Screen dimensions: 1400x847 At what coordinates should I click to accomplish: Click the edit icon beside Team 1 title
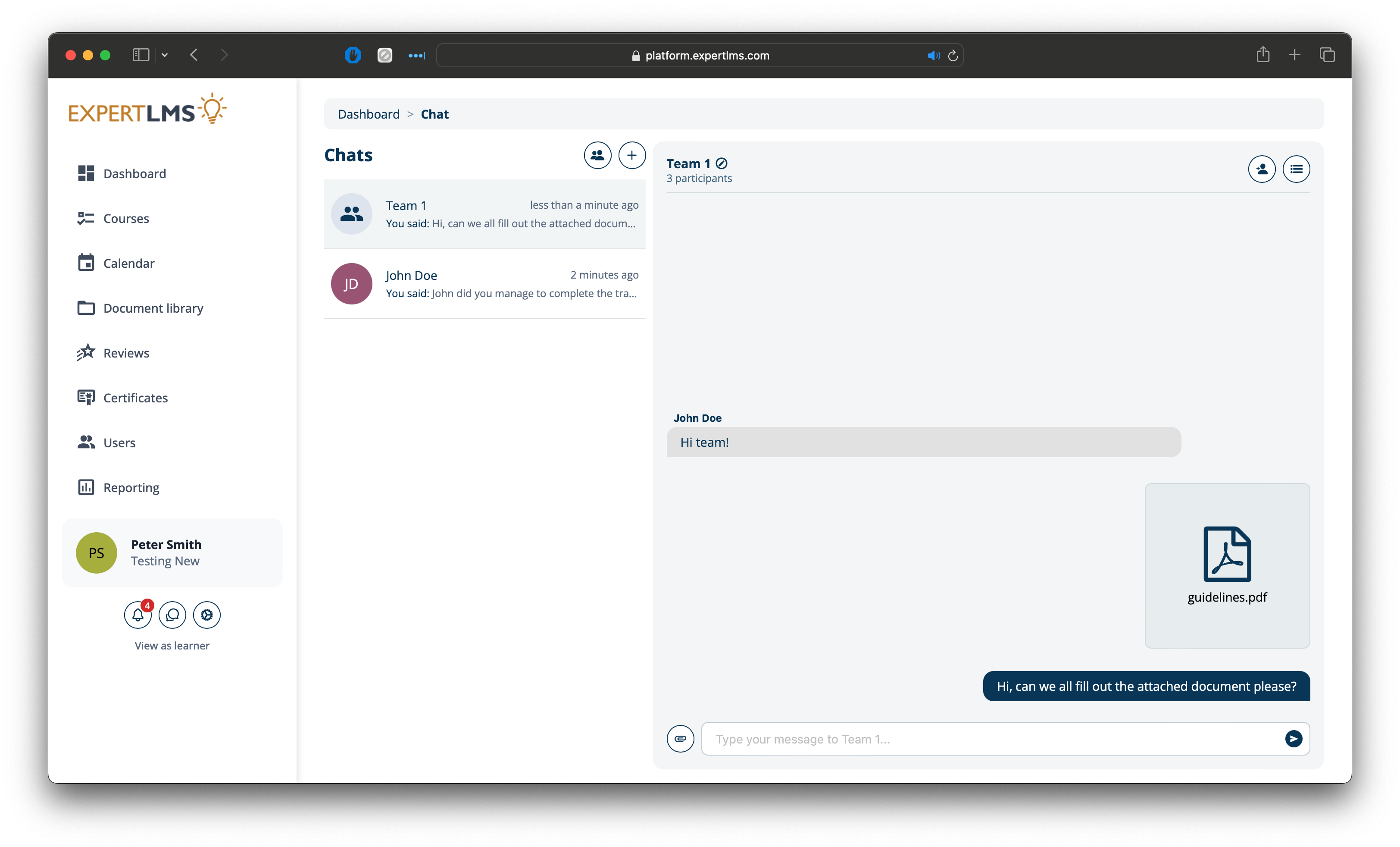coord(722,164)
